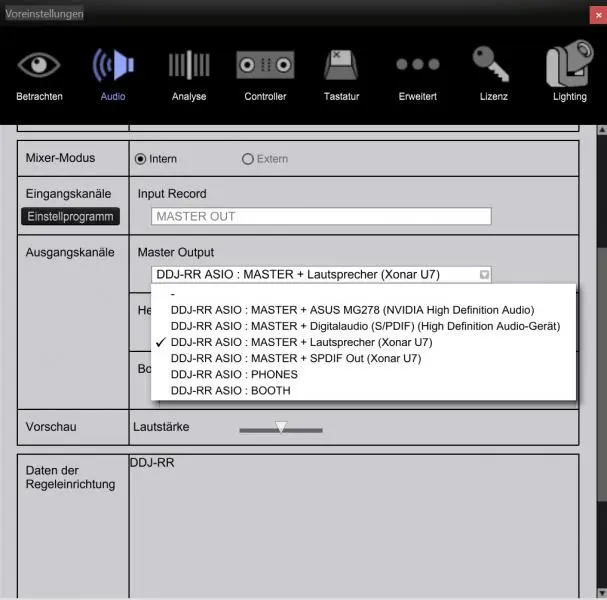Image resolution: width=607 pixels, height=600 pixels.
Task: Open the Analyse waveform icon
Action: point(188,66)
